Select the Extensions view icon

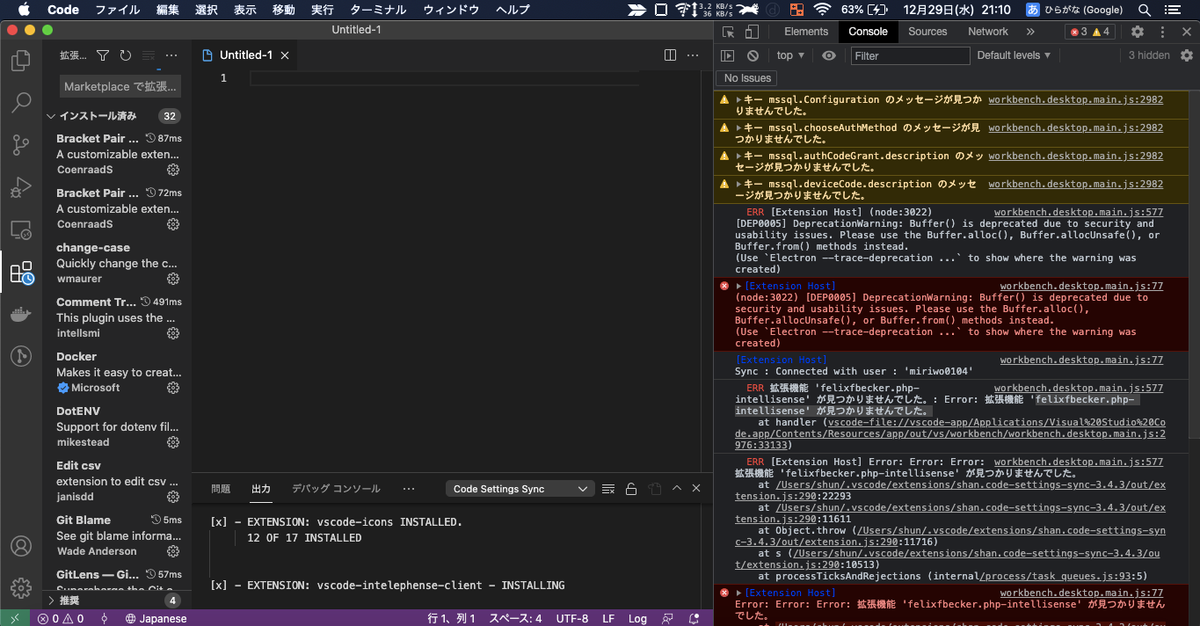(x=20, y=272)
